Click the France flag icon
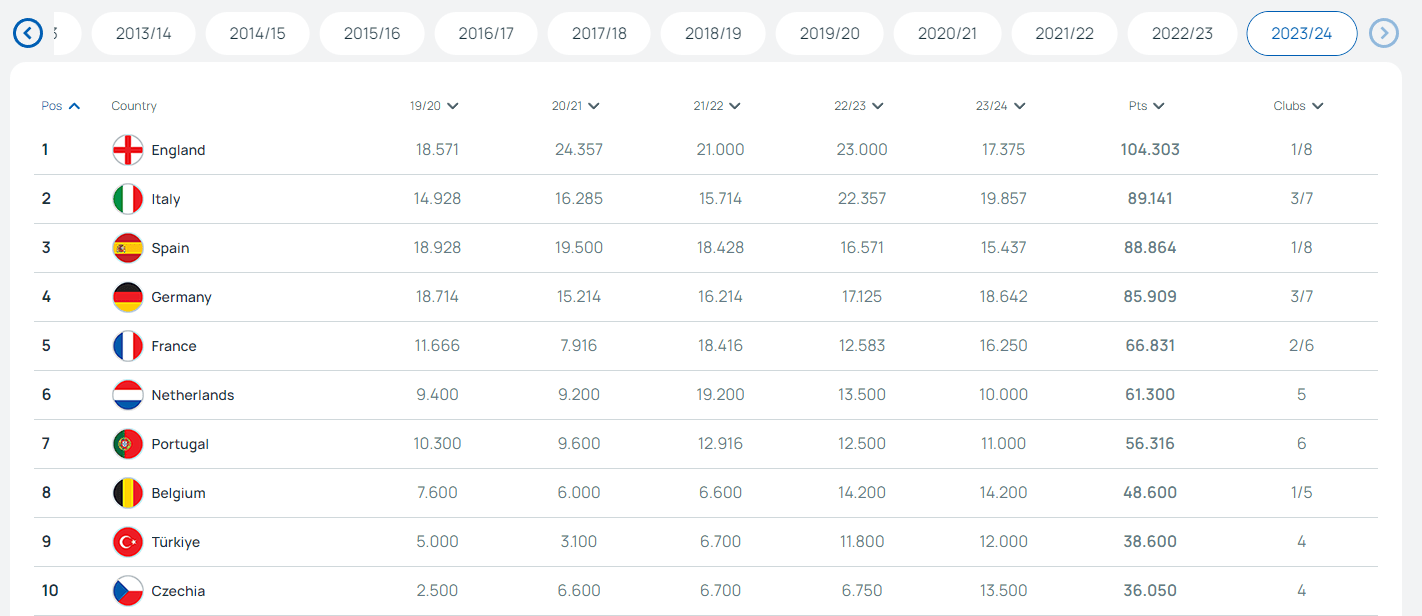Viewport: 1422px width, 616px height. coord(128,346)
